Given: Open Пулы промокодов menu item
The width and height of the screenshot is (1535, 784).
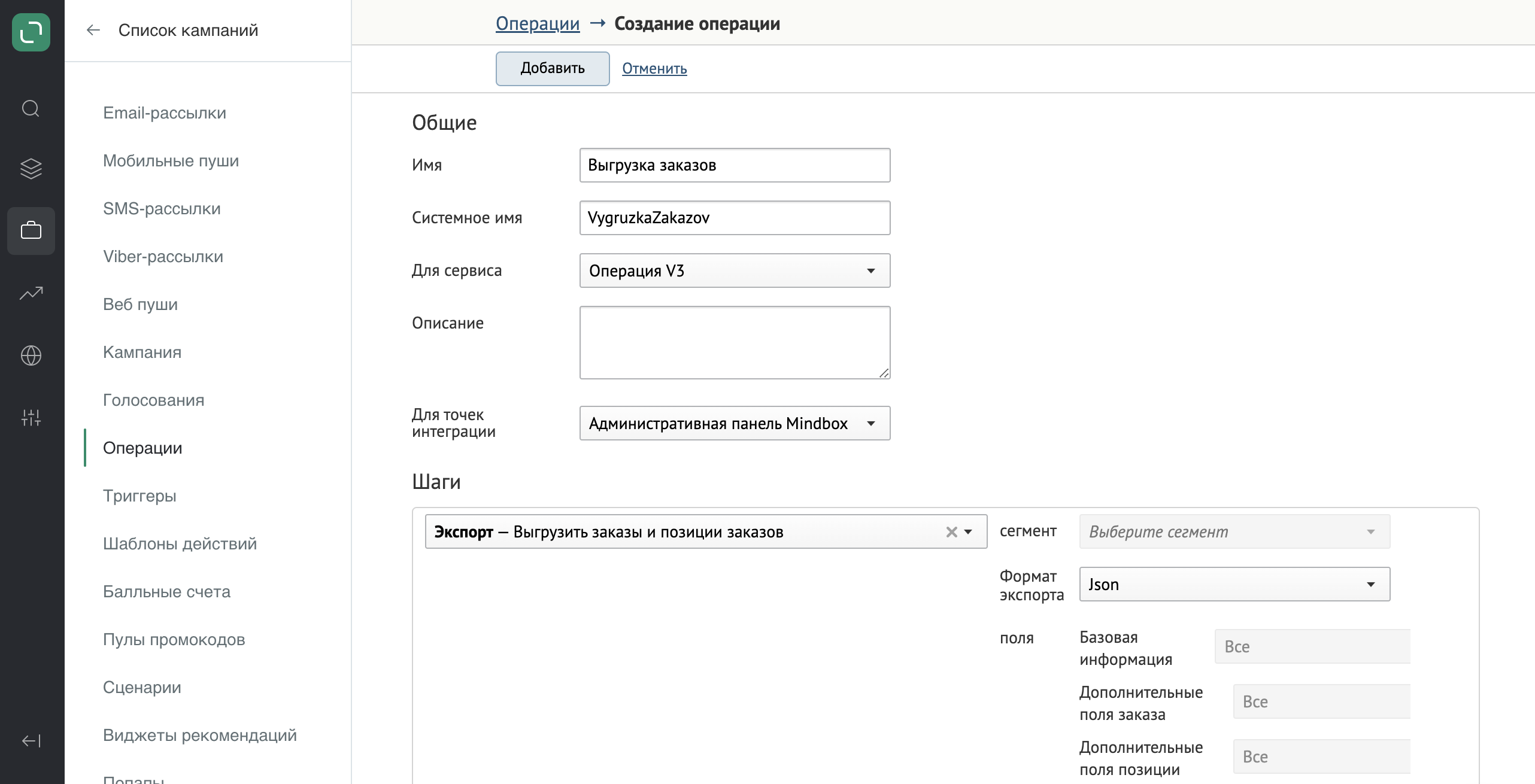Looking at the screenshot, I should (174, 639).
